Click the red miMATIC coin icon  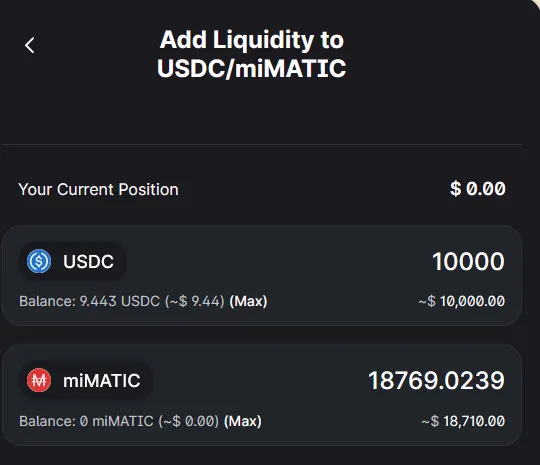(x=39, y=380)
